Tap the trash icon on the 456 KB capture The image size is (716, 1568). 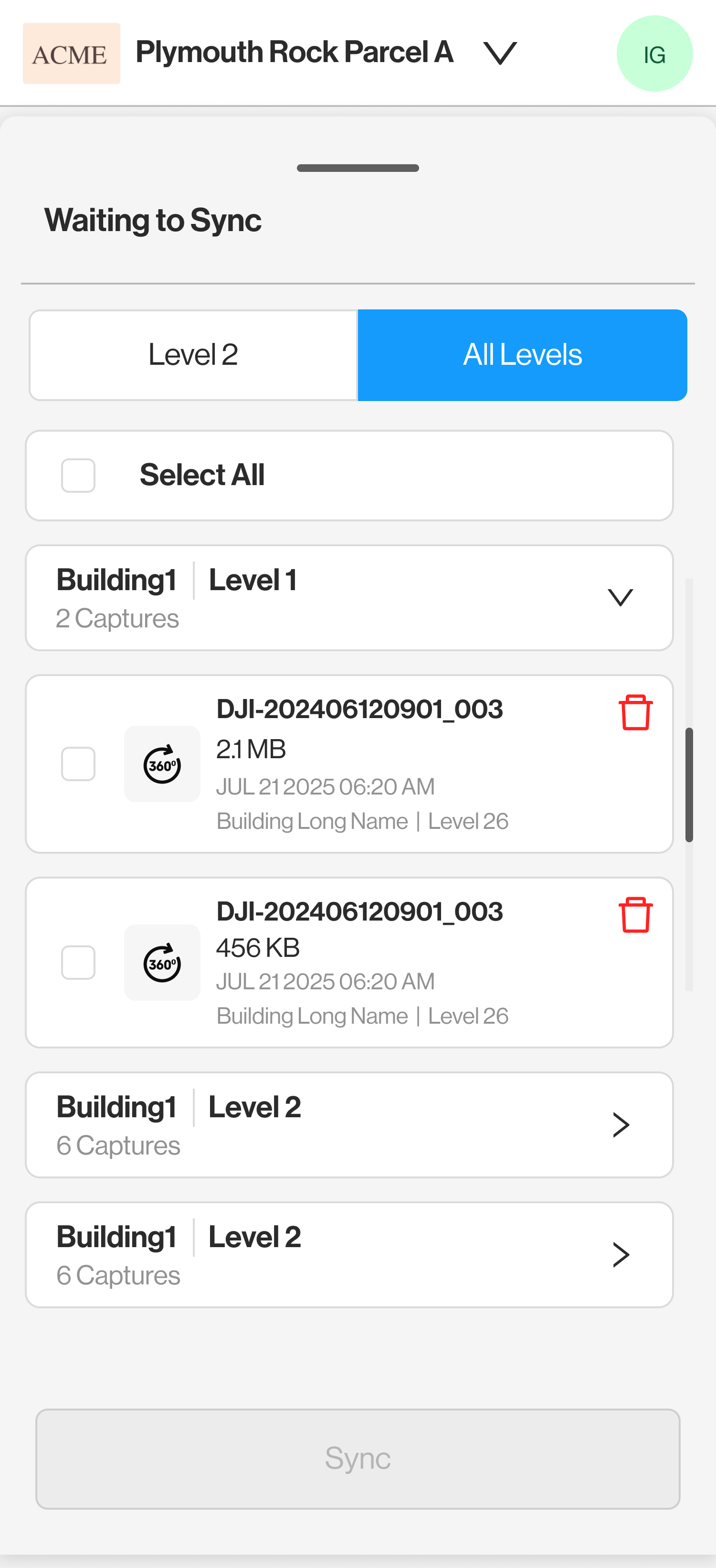(x=635, y=914)
